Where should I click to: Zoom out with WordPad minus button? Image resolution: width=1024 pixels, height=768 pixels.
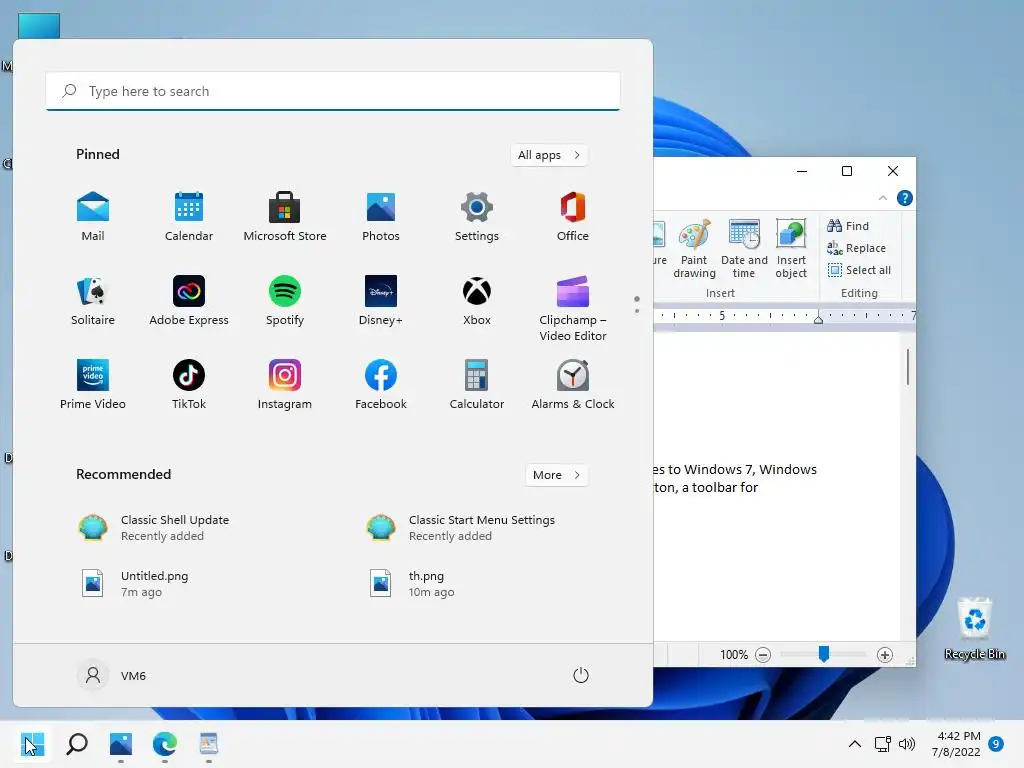(763, 654)
